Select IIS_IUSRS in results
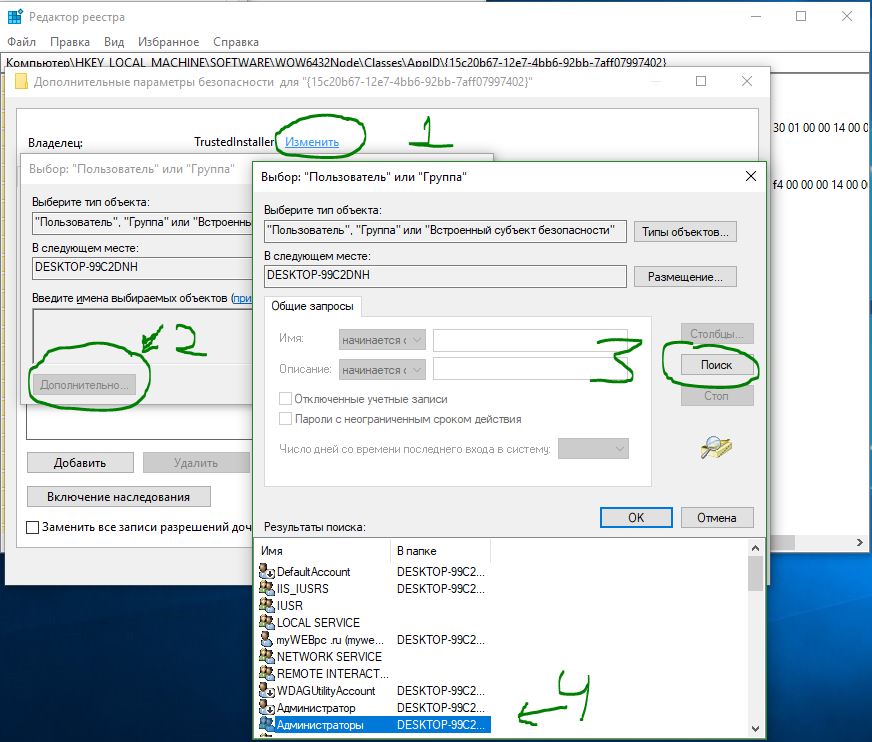The height and width of the screenshot is (742, 872). coord(303,588)
